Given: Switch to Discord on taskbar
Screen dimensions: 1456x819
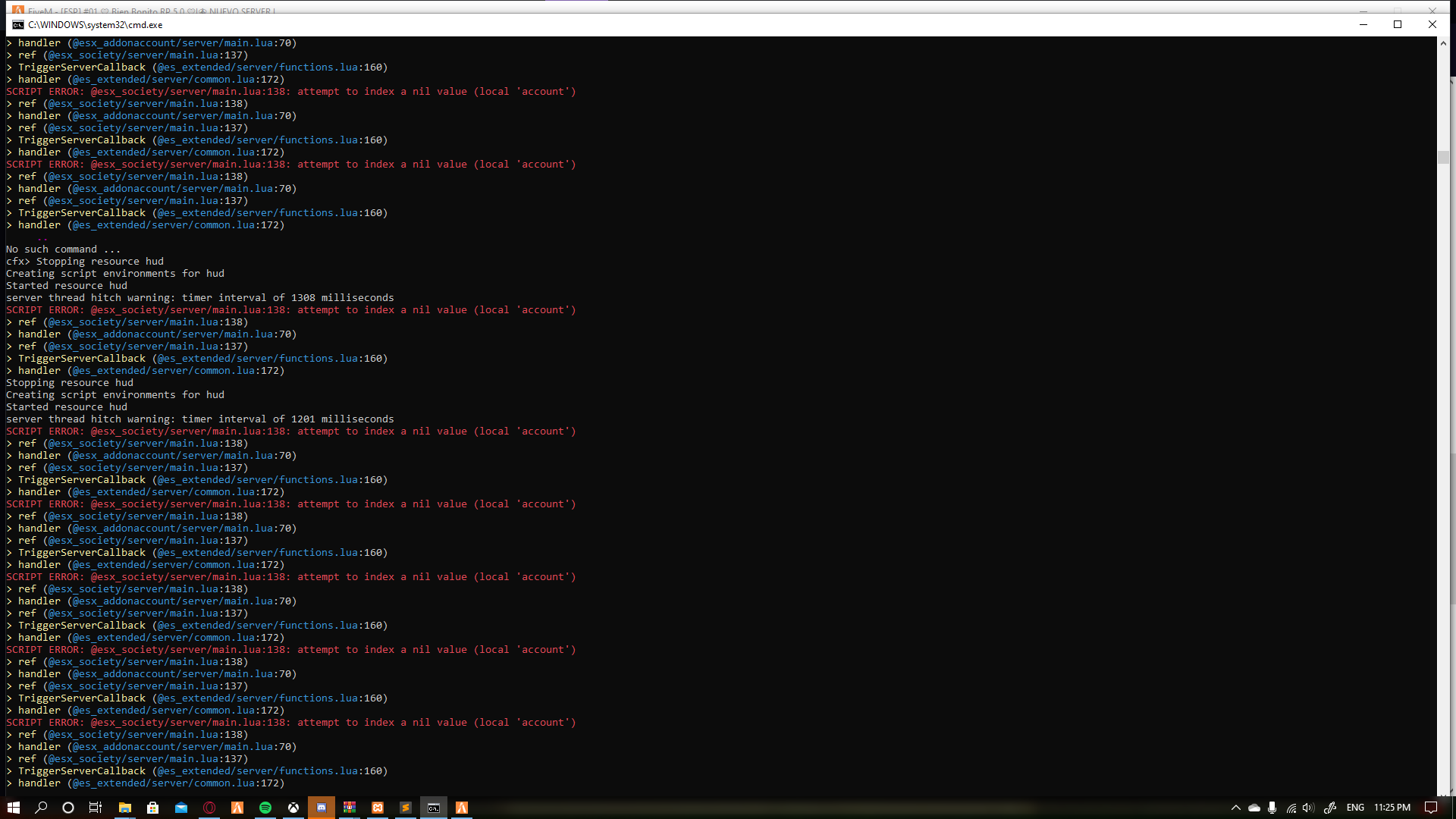Looking at the screenshot, I should [322, 808].
